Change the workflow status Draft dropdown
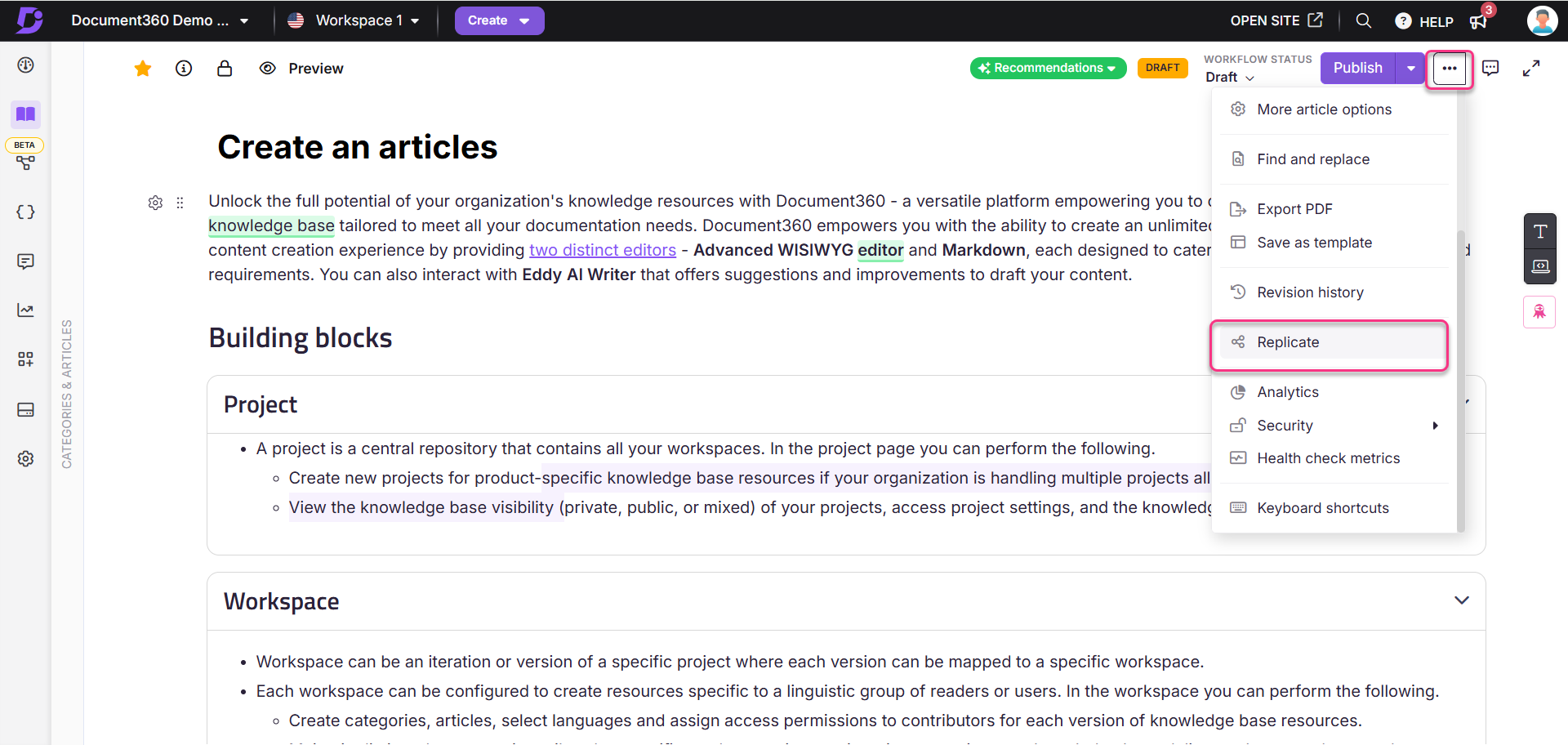 (x=1229, y=77)
